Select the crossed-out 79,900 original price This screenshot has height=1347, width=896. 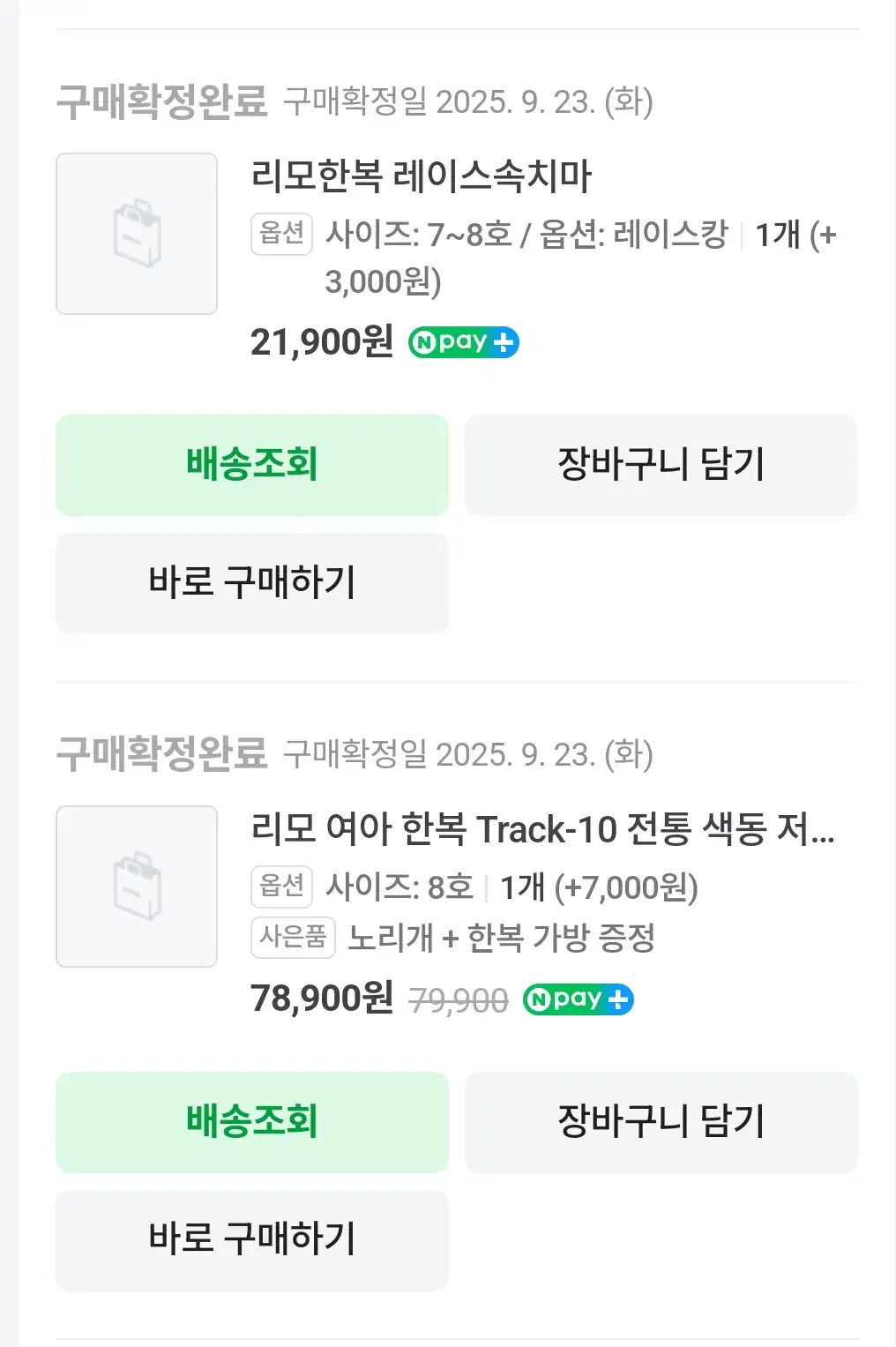pos(459,1000)
